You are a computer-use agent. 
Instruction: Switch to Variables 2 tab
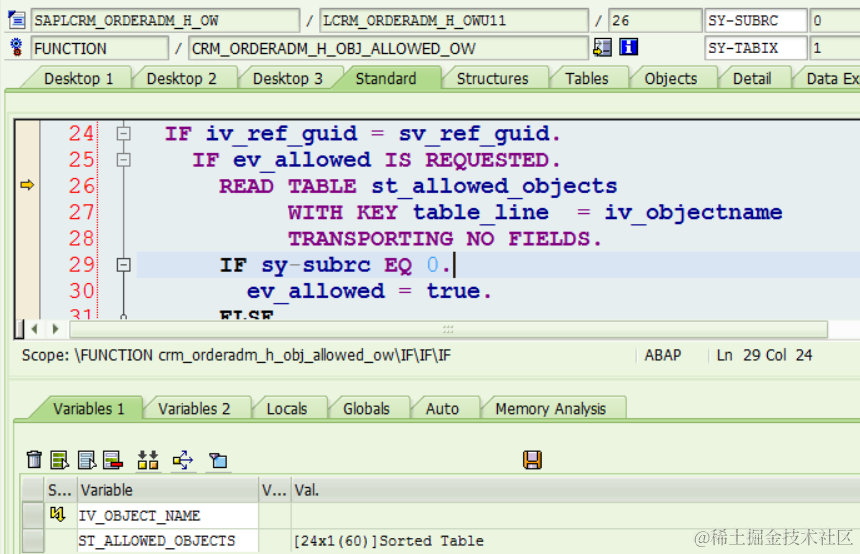(x=194, y=409)
